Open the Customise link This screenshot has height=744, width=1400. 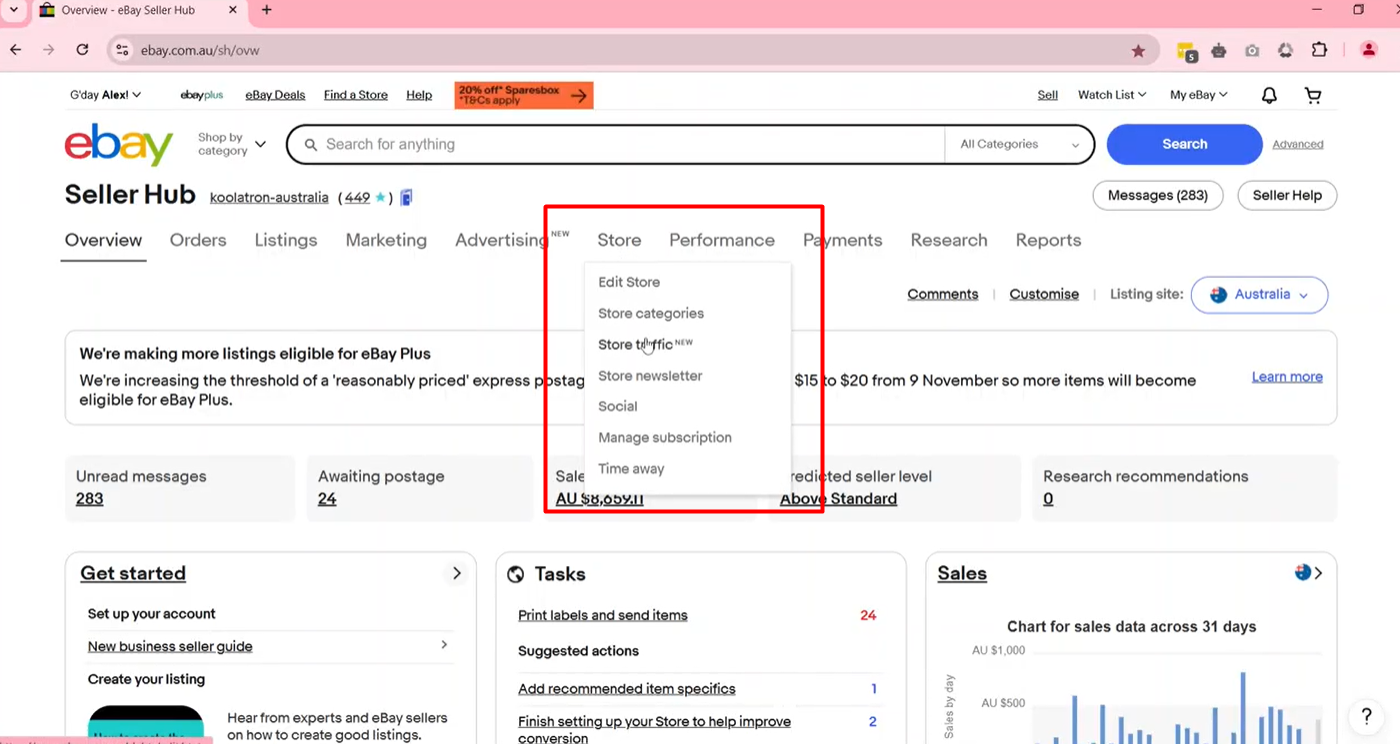tap(1044, 294)
